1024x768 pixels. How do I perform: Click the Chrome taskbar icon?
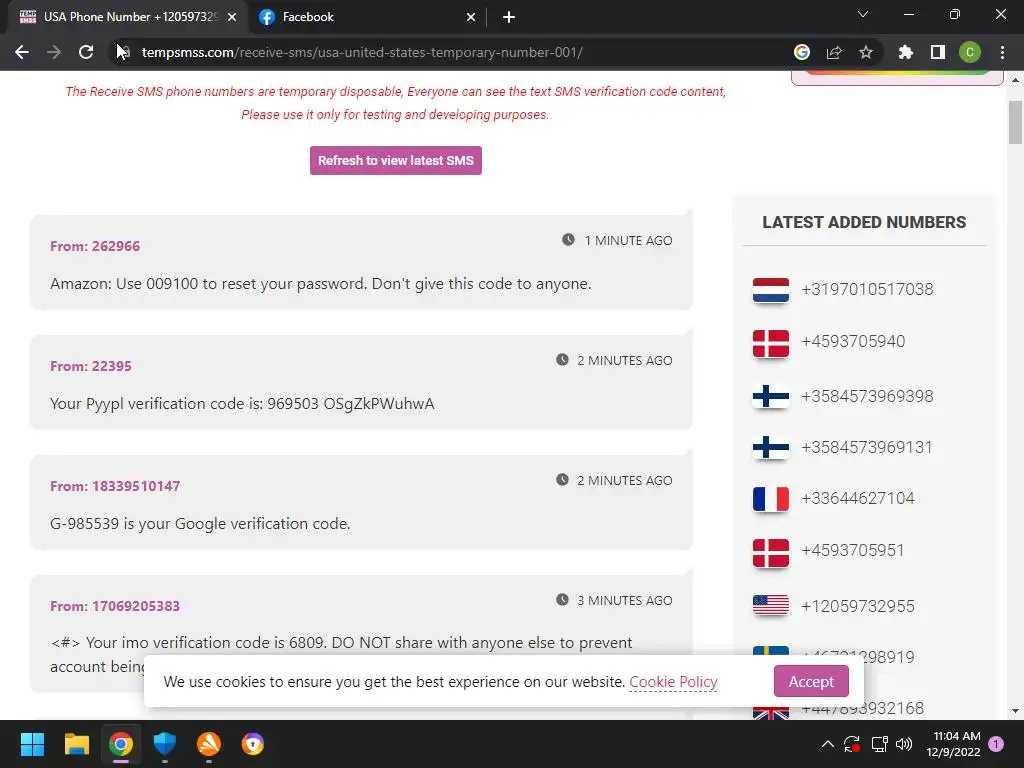click(121, 744)
